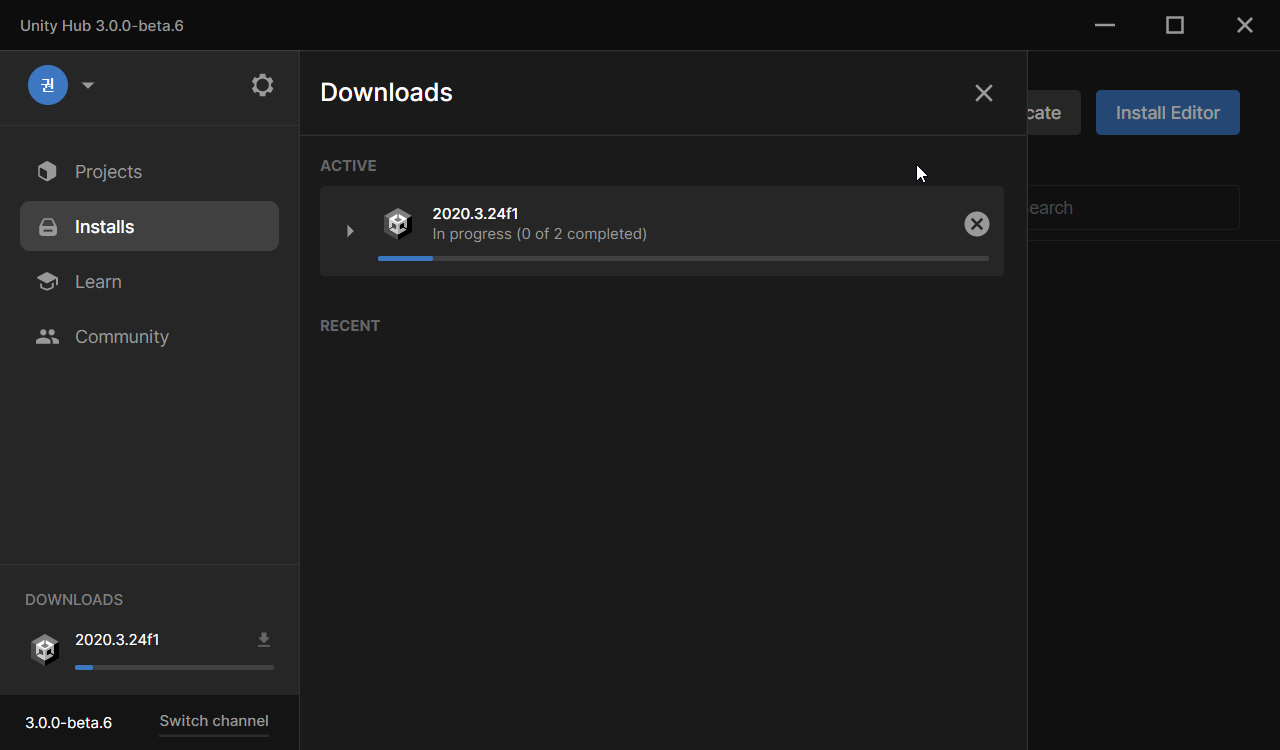Go to Projects in sidebar
The width and height of the screenshot is (1280, 750).
click(x=149, y=172)
